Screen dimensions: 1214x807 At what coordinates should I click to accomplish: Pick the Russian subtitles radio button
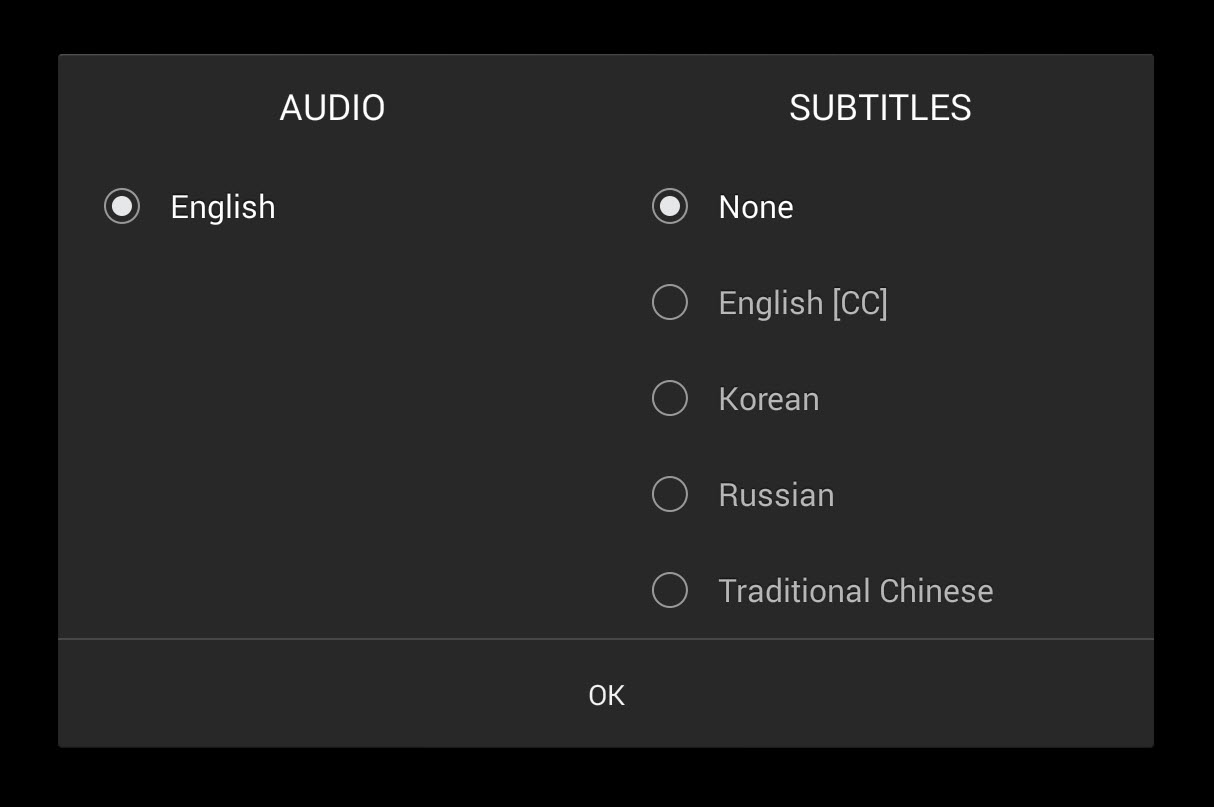click(670, 494)
